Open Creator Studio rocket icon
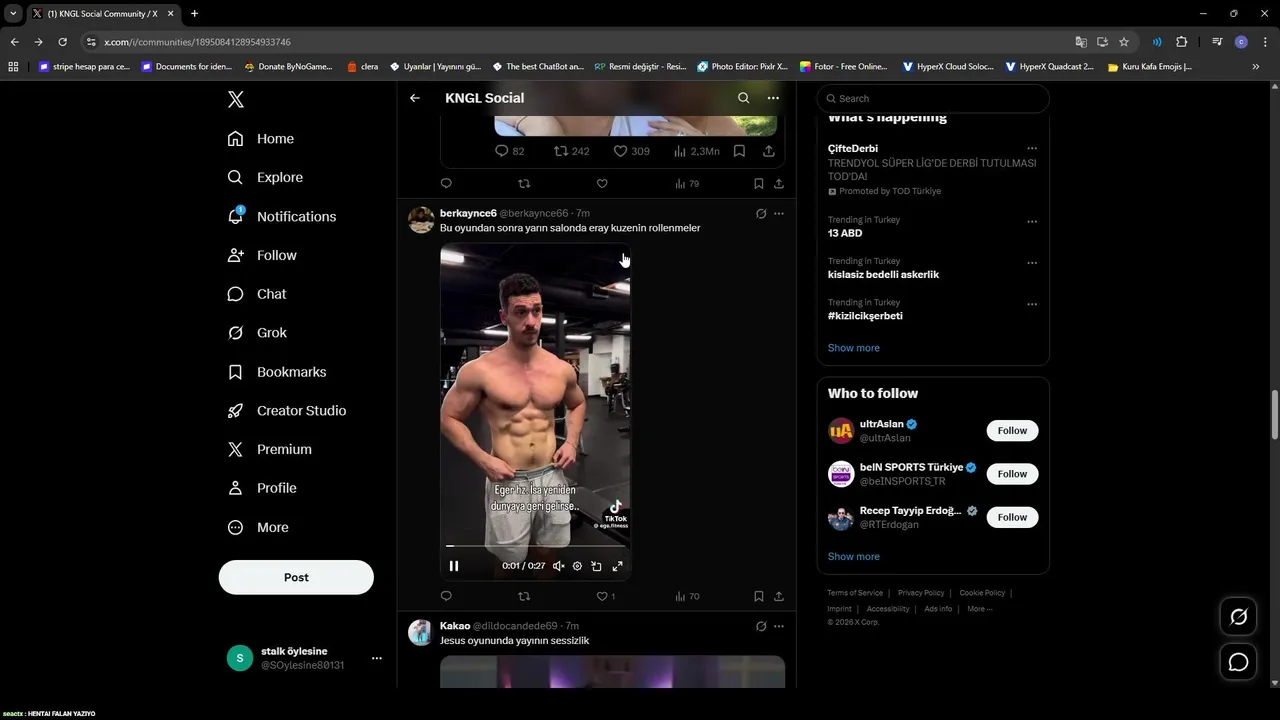The height and width of the screenshot is (720, 1280). [x=236, y=411]
